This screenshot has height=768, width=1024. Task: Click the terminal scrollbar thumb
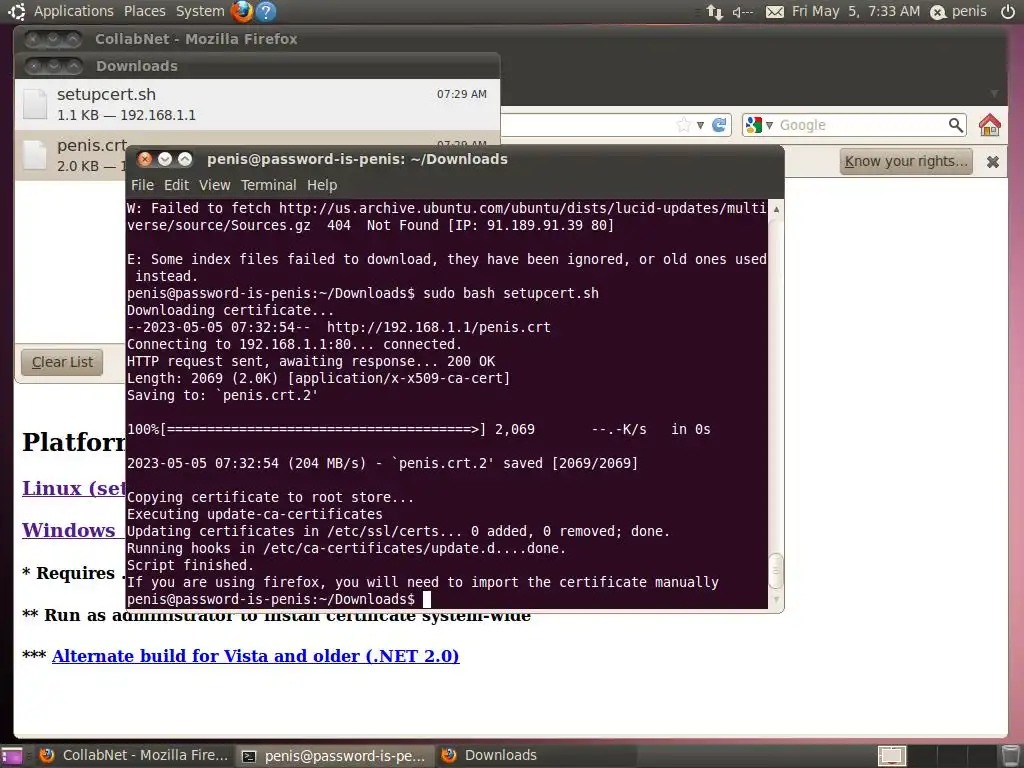[776, 571]
